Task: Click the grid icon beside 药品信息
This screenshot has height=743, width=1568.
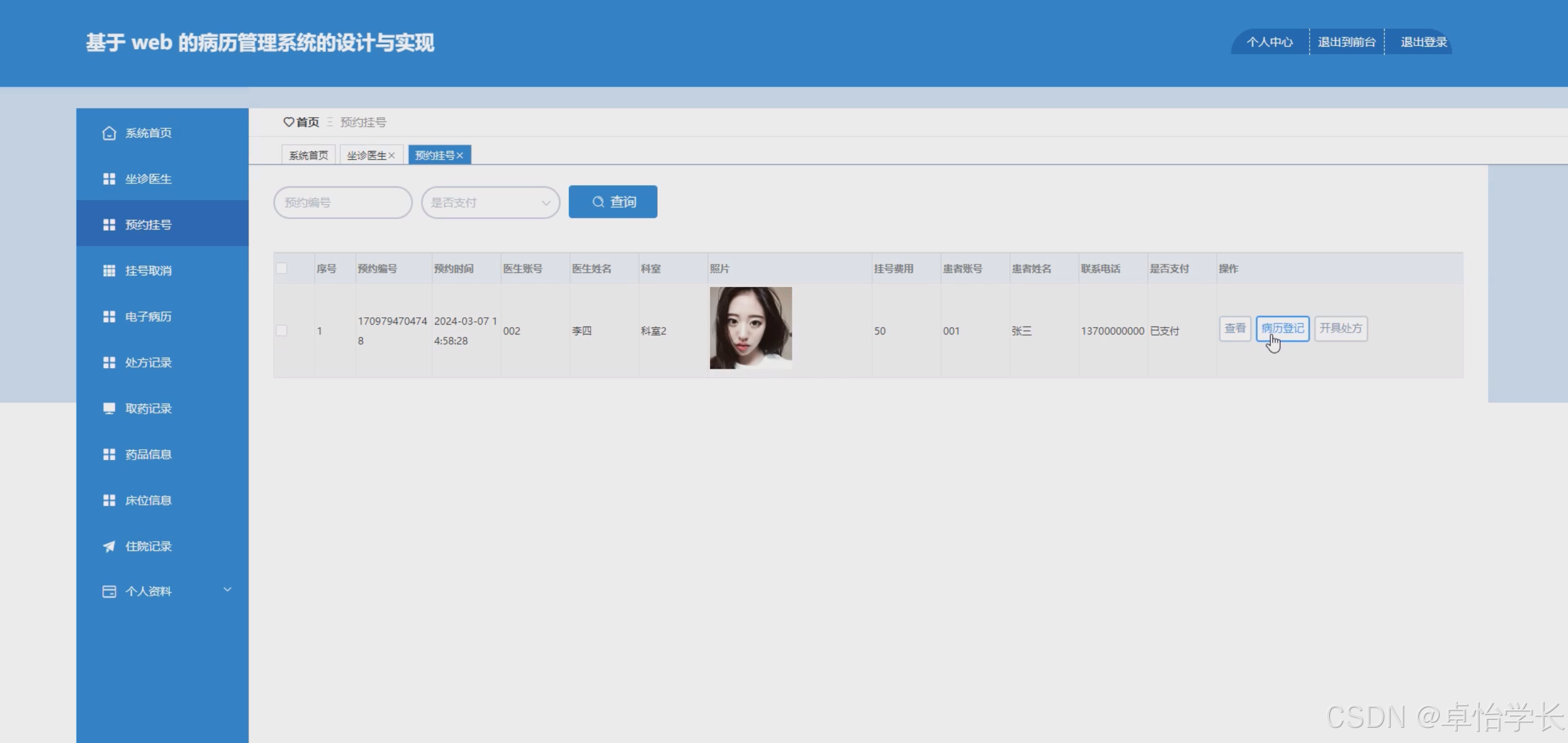Action: 109,454
